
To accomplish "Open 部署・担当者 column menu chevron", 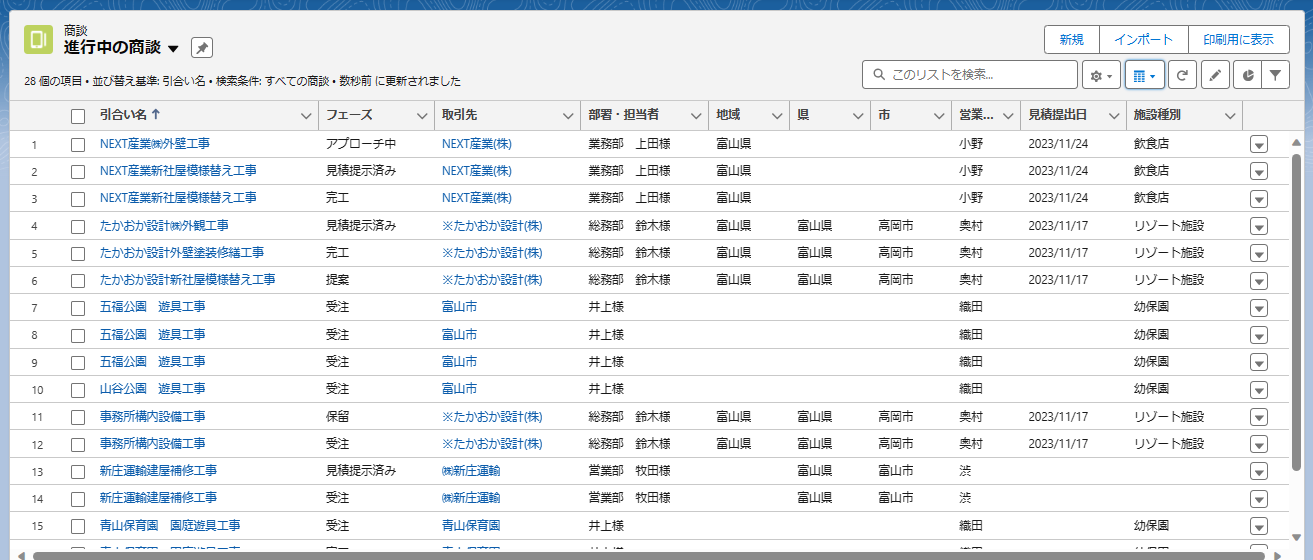I will tap(695, 116).
